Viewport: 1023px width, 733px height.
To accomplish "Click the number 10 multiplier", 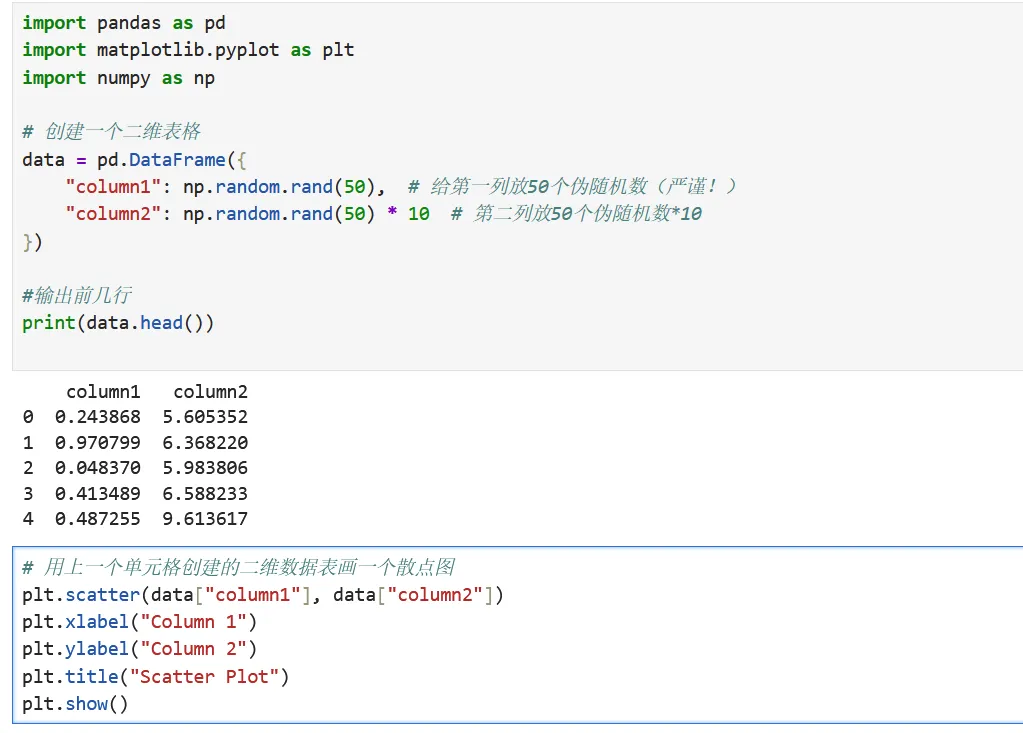I will [419, 214].
